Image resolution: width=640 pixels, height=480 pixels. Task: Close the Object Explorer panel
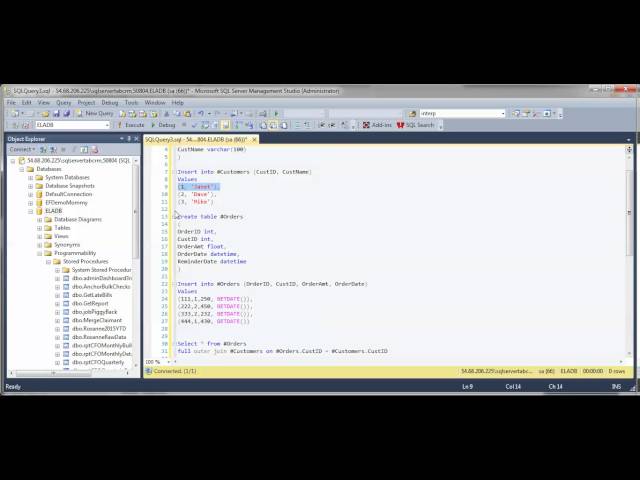pos(136,139)
